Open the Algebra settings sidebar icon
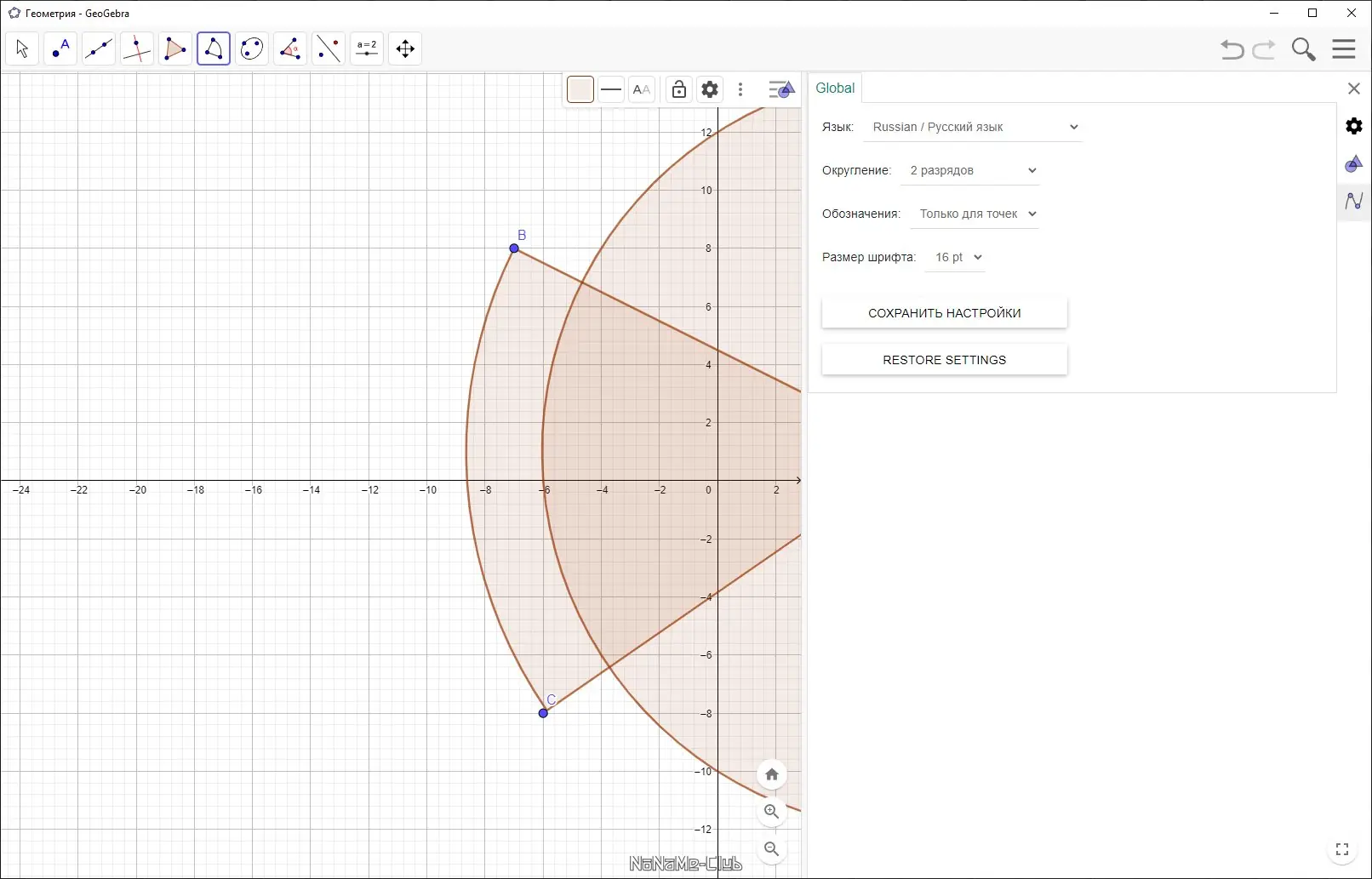Screen dimensions: 1372x879 (x=1354, y=201)
